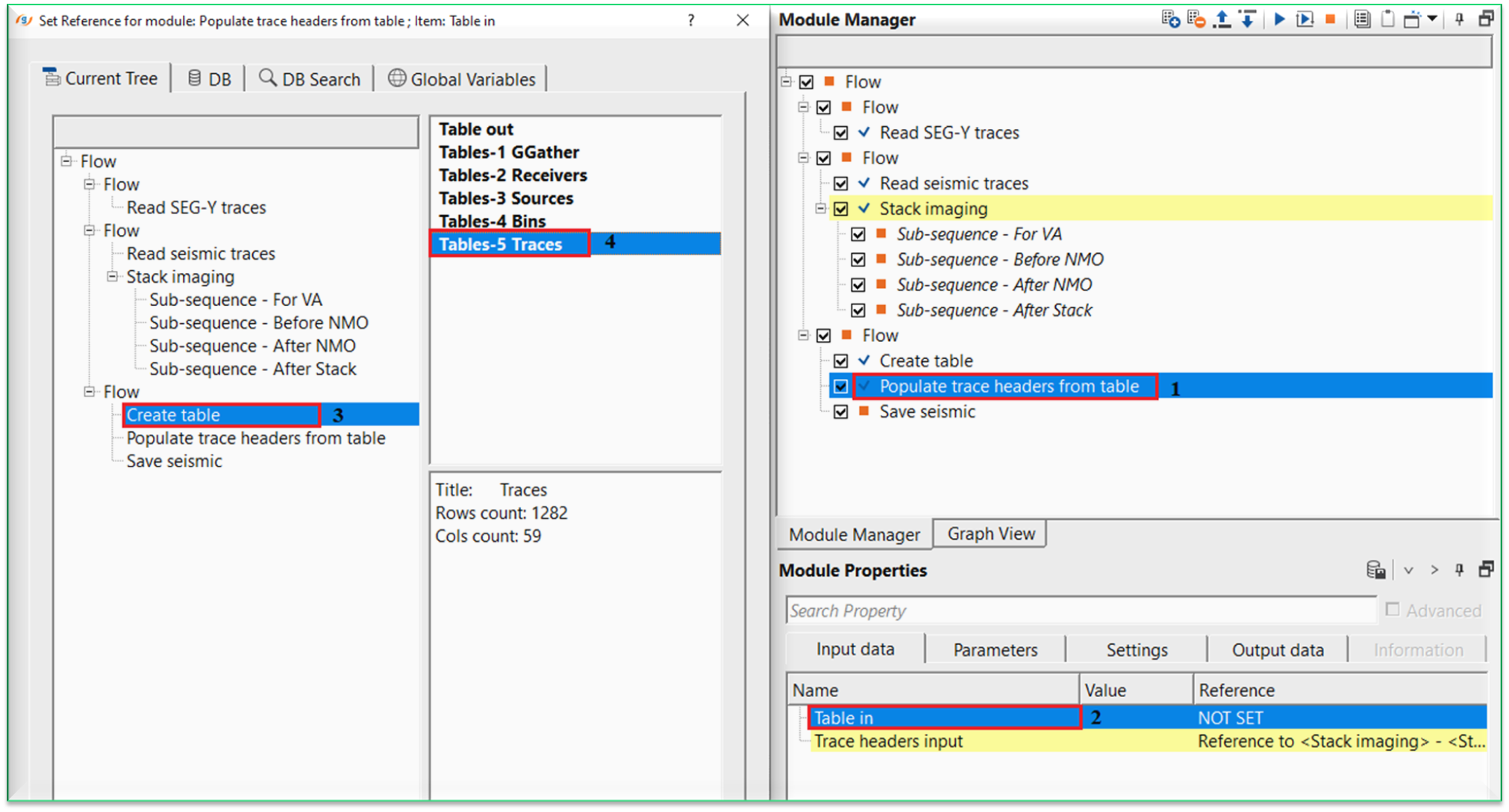Uncheck Sub-sequence - Before NMO

858,259
